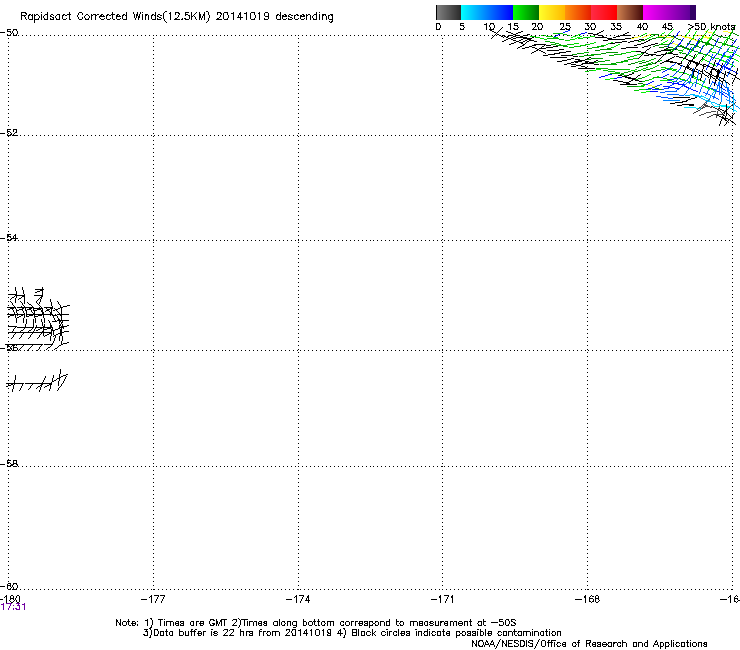Click the "-177" longitude axis label
The height and width of the screenshot is (650, 740).
pos(153,599)
